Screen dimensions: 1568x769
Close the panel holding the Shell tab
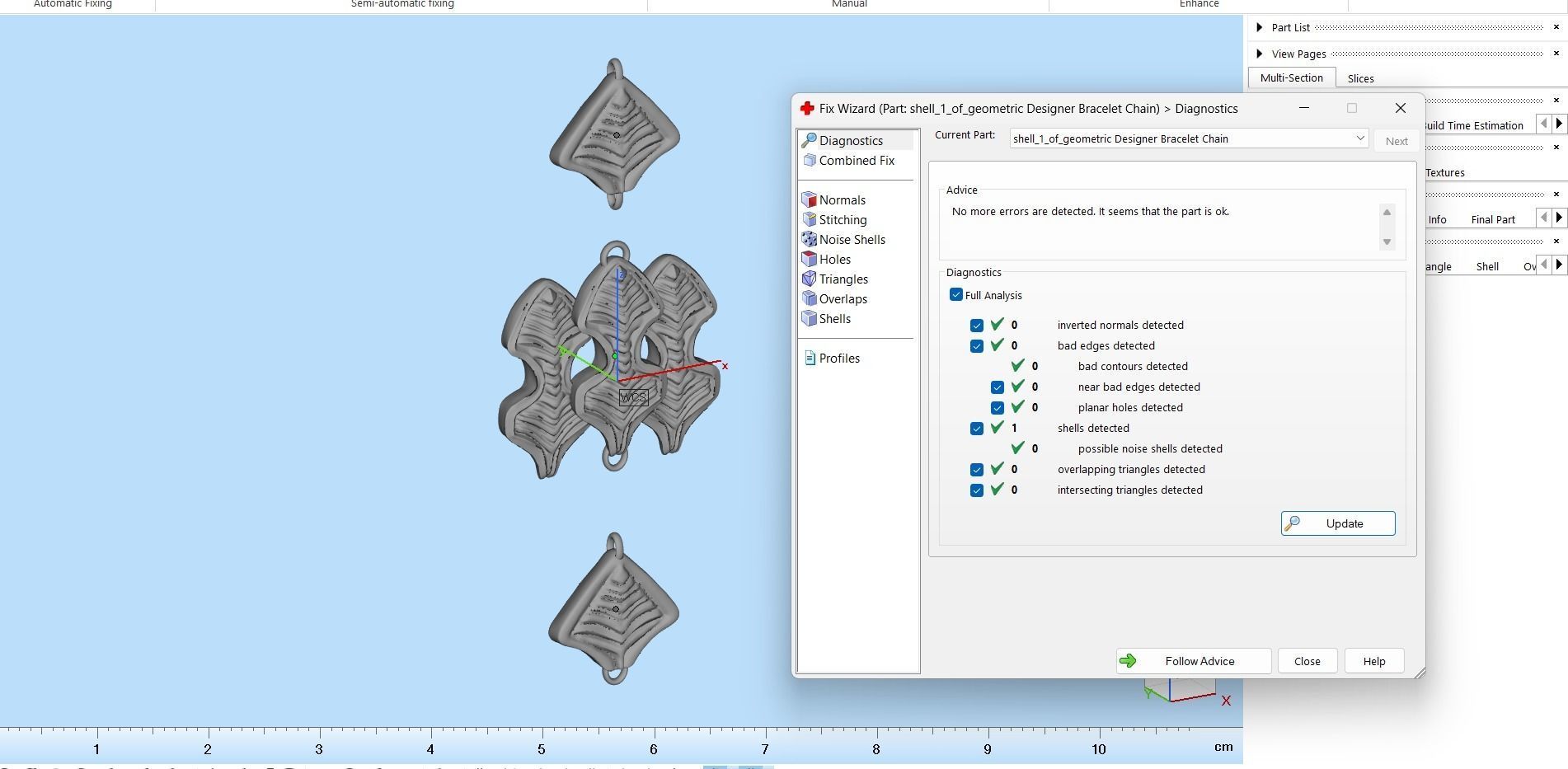[x=1556, y=241]
